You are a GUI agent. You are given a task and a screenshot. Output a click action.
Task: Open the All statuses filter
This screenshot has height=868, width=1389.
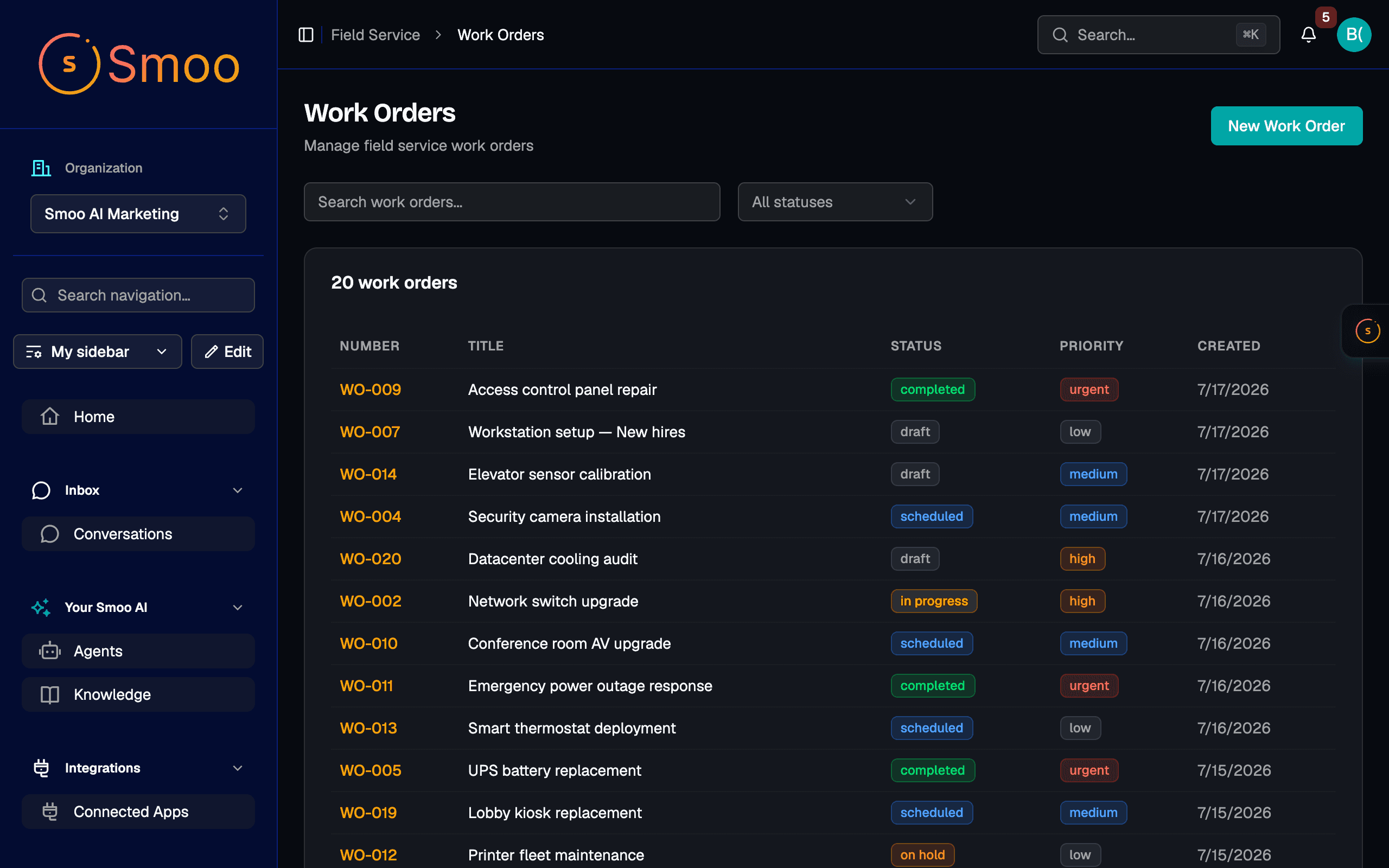point(835,202)
